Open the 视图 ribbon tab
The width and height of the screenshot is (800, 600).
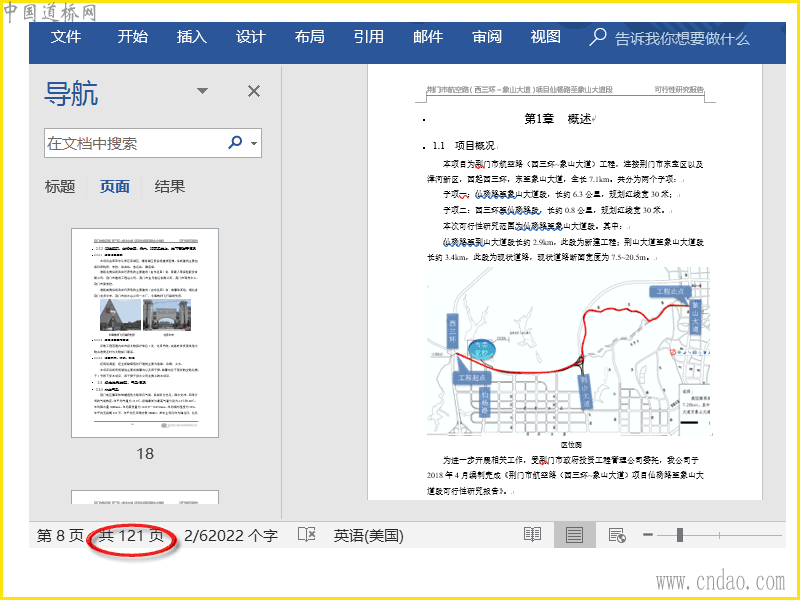pos(545,37)
